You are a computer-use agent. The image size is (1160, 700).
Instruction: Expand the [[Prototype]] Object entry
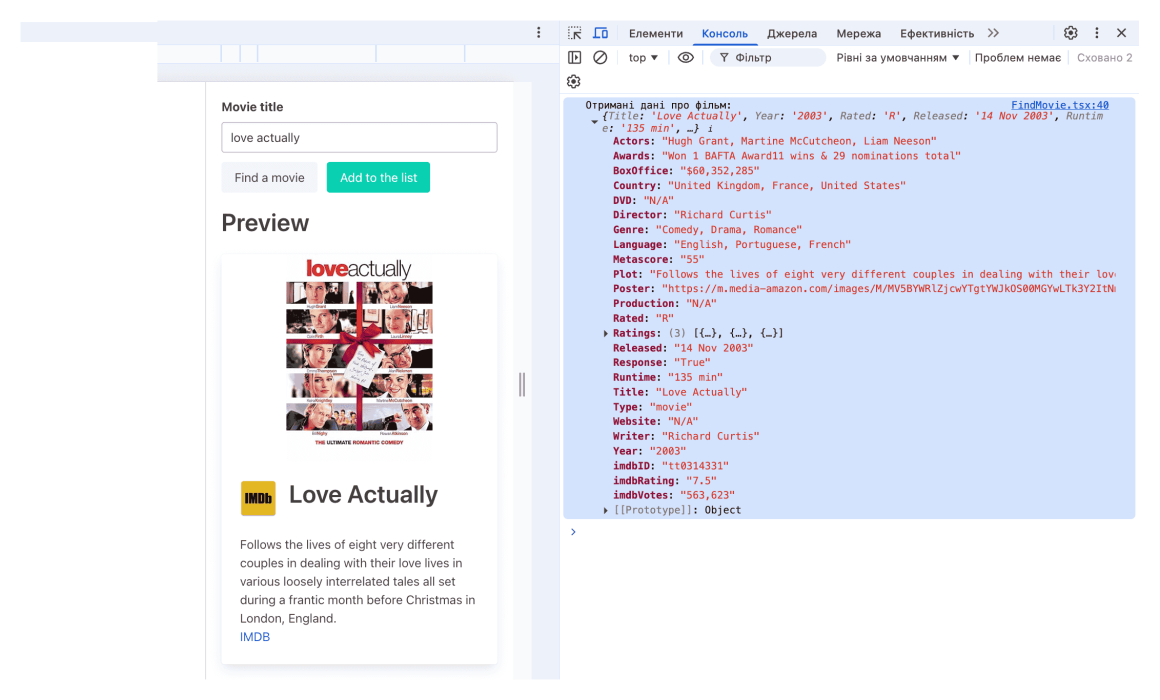[606, 510]
